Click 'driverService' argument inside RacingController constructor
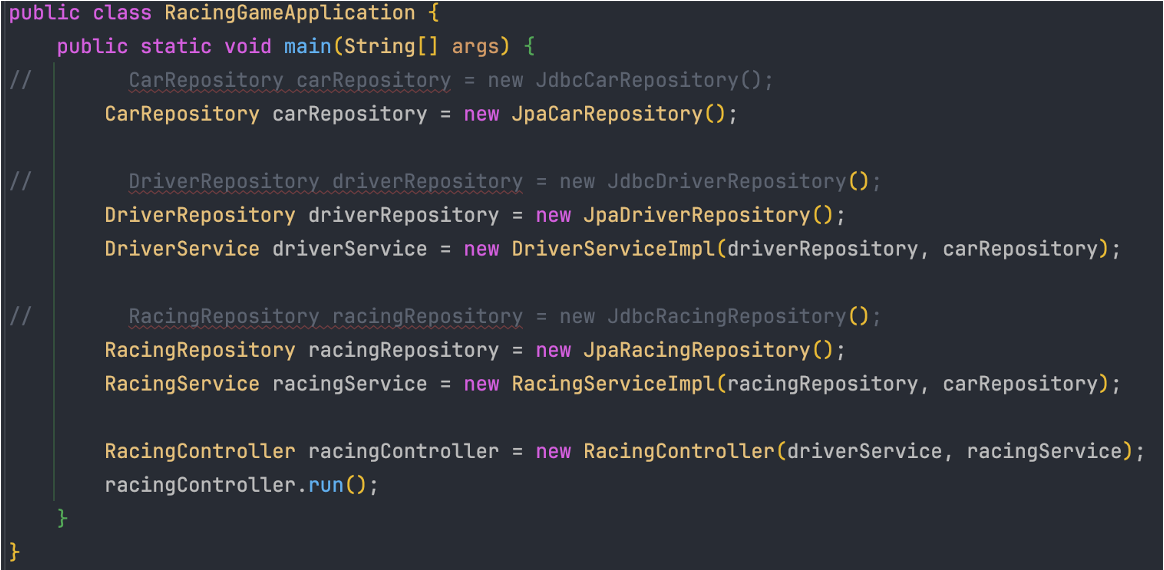 tap(864, 451)
